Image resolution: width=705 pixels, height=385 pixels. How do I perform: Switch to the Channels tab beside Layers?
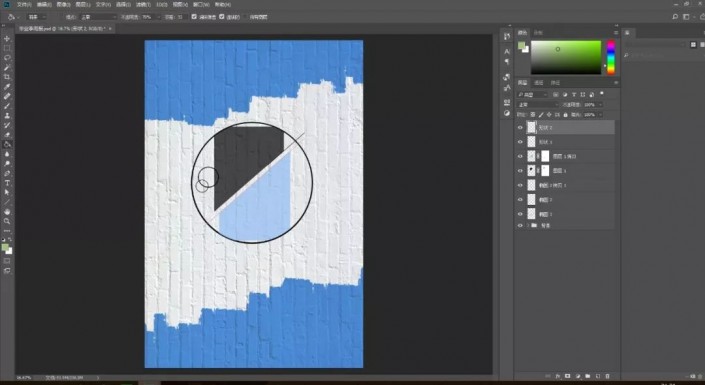[x=539, y=83]
